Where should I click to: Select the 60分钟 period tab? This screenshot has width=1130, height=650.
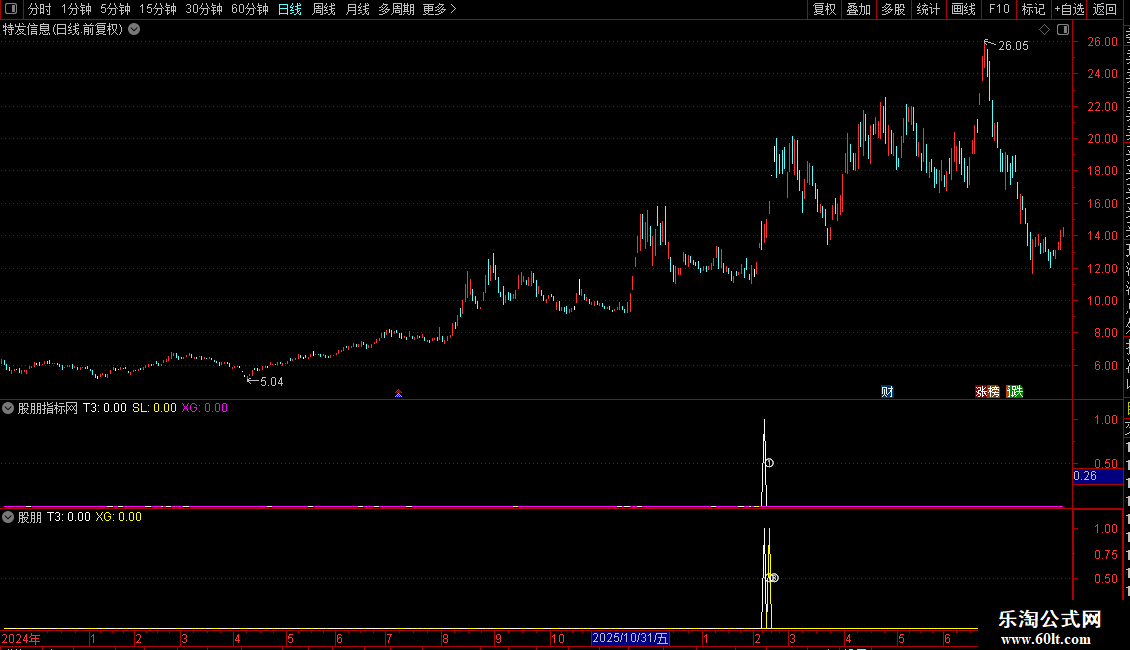tap(249, 9)
